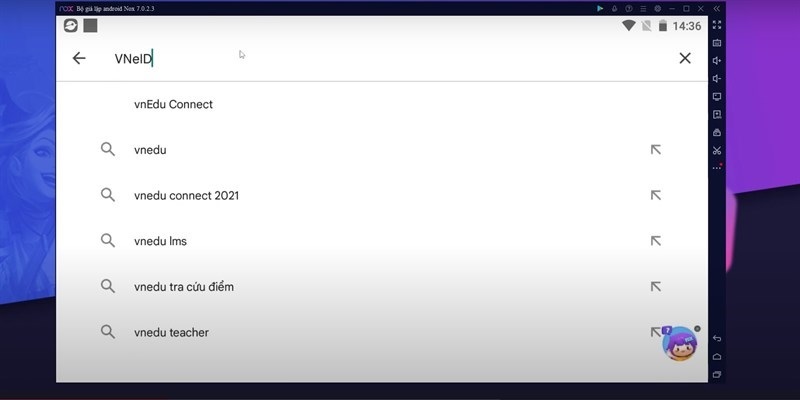Select the vnEdu Connect suggestion
This screenshot has width=800, height=400.
point(173,104)
